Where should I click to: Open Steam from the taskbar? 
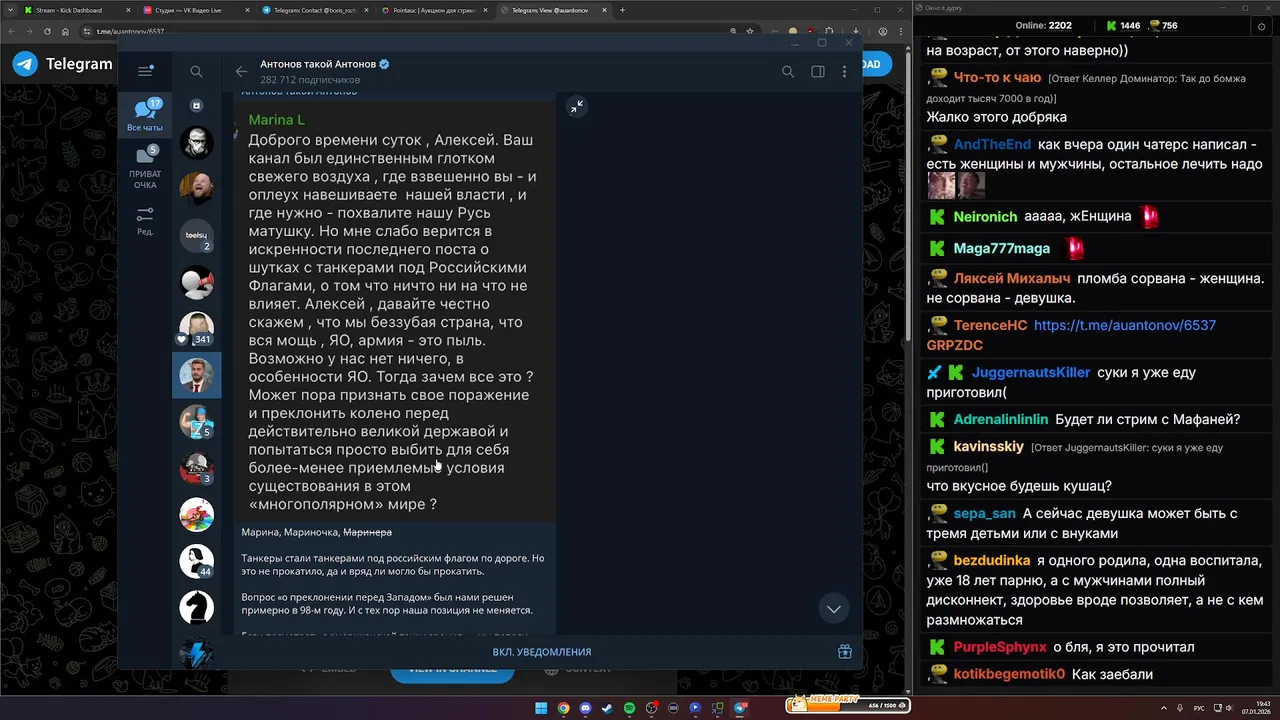(607, 708)
